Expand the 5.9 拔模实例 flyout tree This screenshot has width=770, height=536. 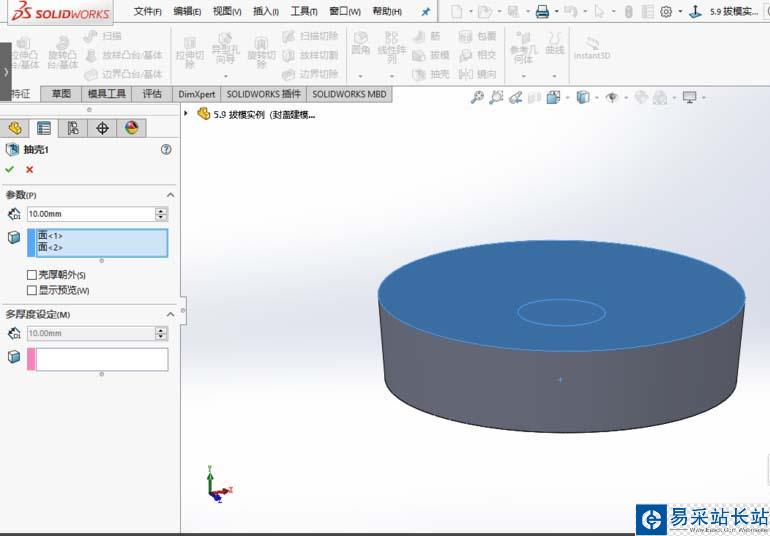tap(186, 113)
